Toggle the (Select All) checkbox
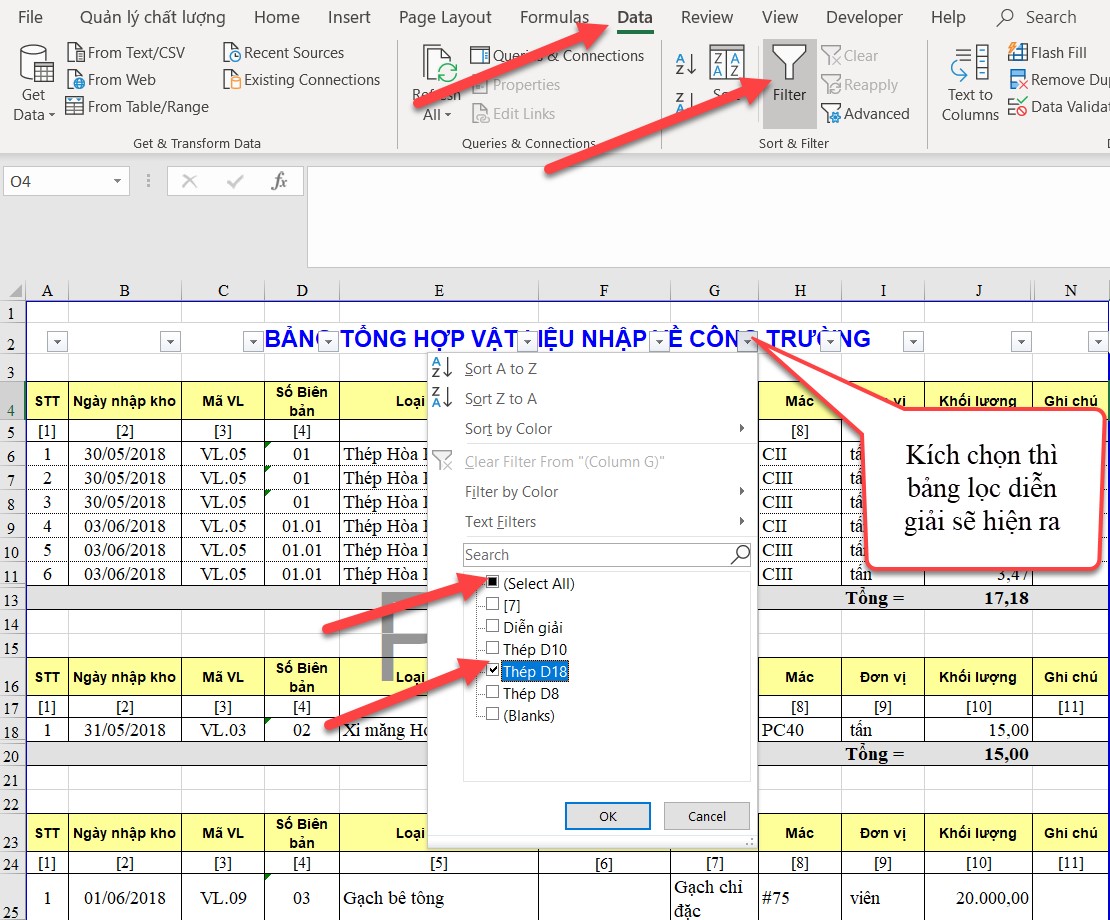The image size is (1110, 920). tap(492, 583)
